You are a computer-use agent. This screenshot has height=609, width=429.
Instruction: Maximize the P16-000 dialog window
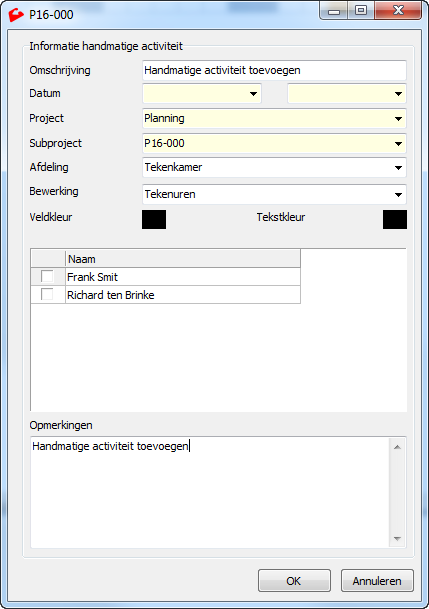(x=361, y=10)
